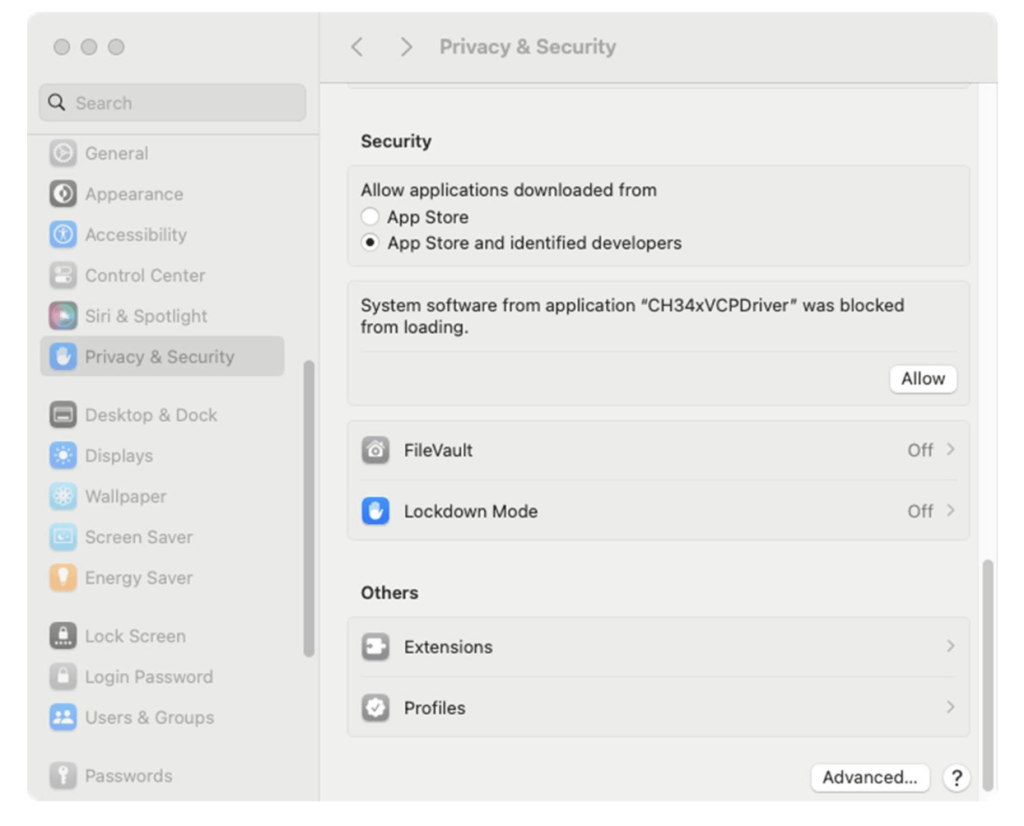Open the Advanced options dialog

point(869,777)
